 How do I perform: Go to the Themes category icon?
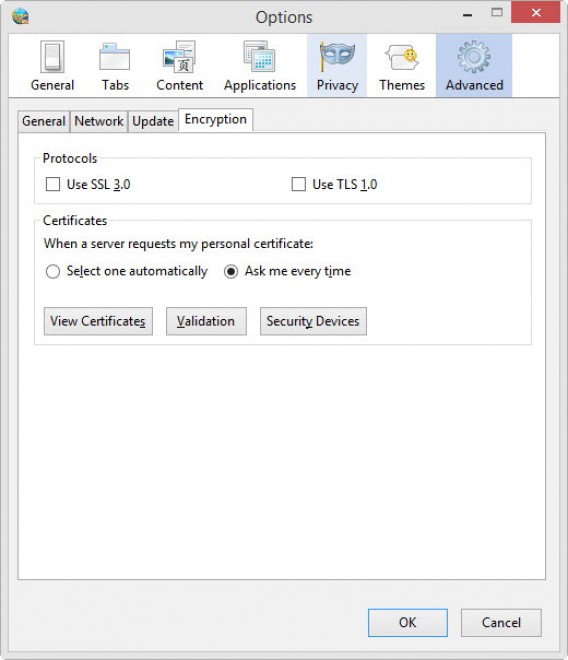402,58
